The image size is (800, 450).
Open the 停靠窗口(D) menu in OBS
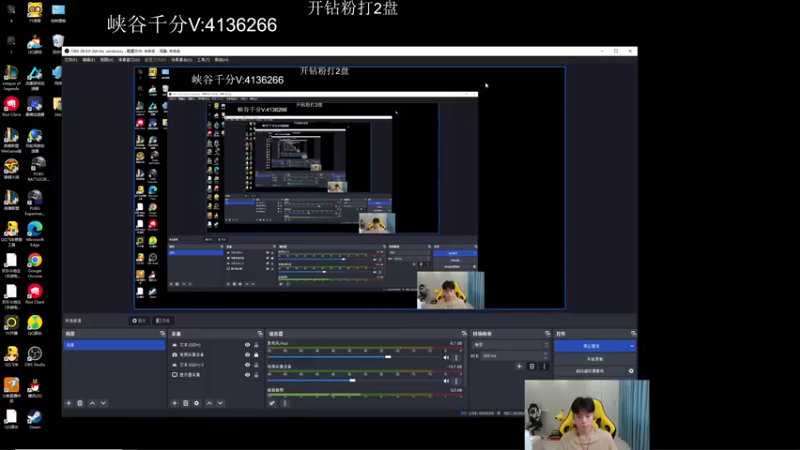129,60
